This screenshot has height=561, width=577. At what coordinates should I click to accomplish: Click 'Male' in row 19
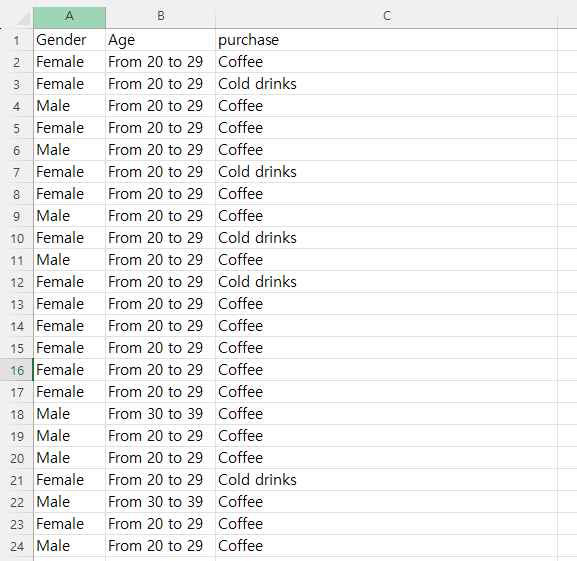coord(53,436)
